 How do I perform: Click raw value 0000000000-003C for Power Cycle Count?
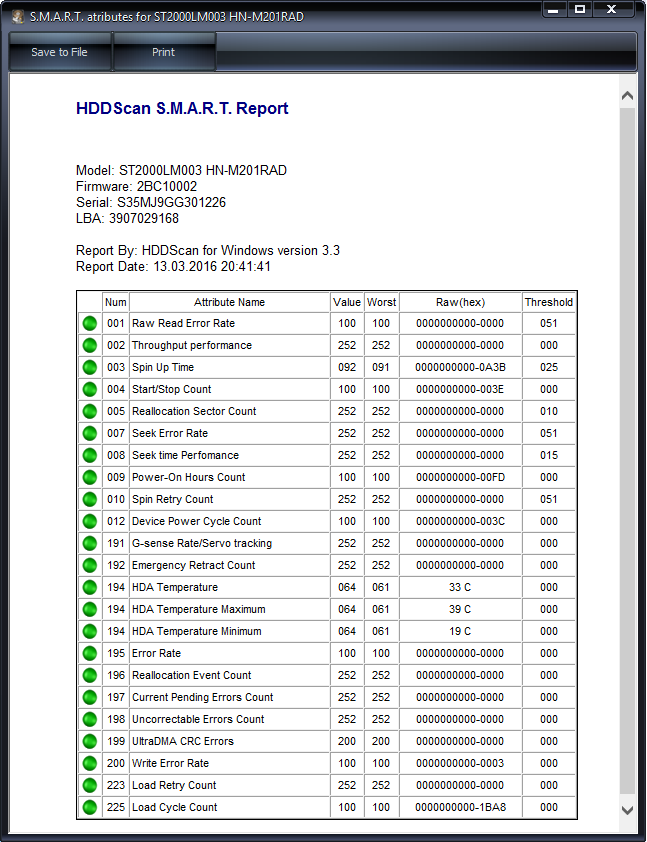tap(460, 521)
